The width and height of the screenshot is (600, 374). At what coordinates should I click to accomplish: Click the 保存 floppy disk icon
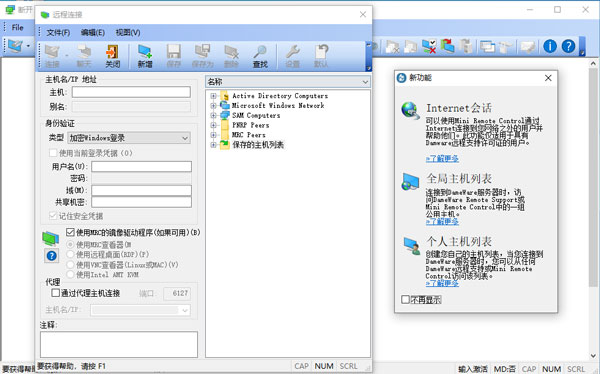(174, 52)
